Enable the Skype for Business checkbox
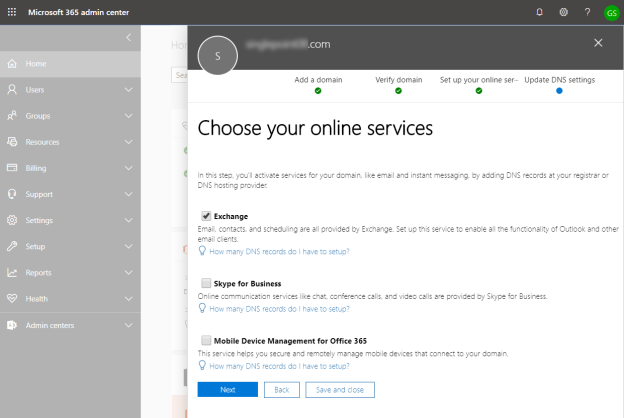This screenshot has width=624, height=418. [x=206, y=284]
